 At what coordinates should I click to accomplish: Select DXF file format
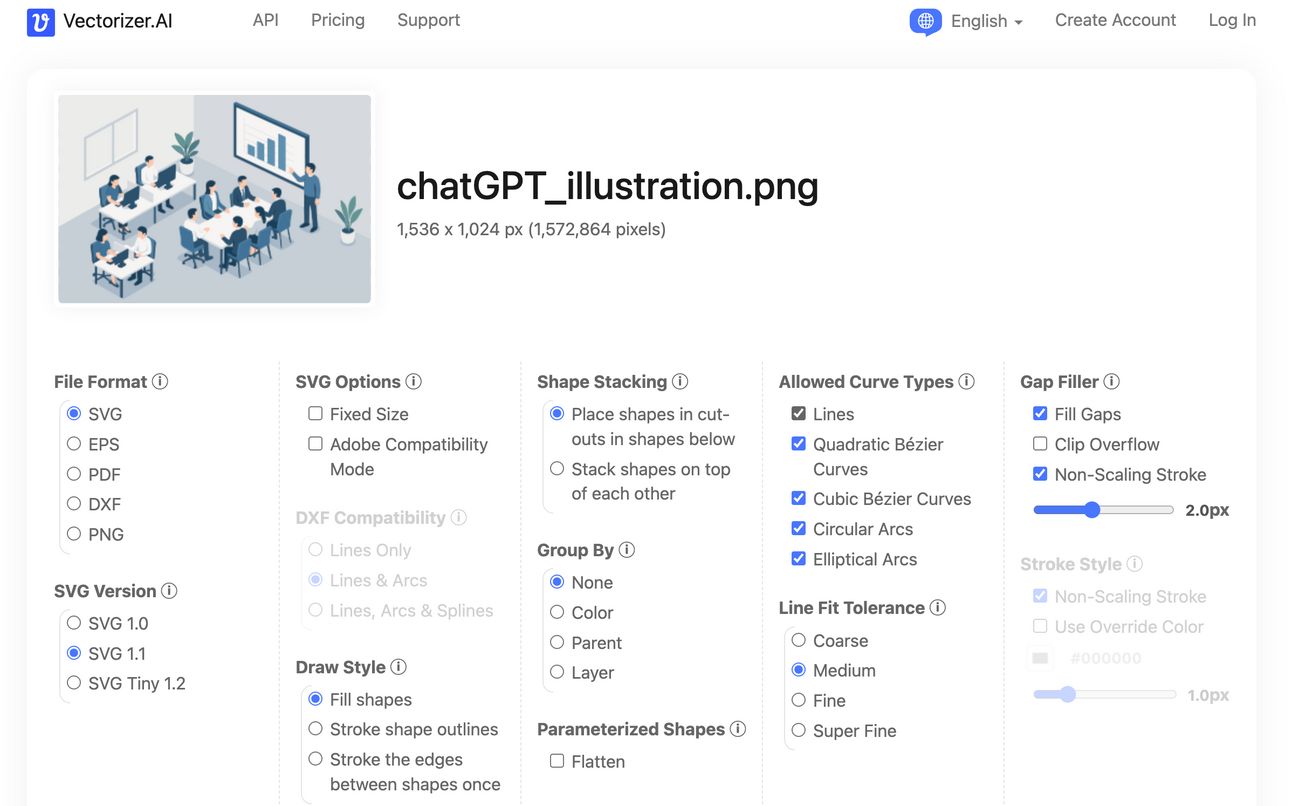(x=74, y=503)
